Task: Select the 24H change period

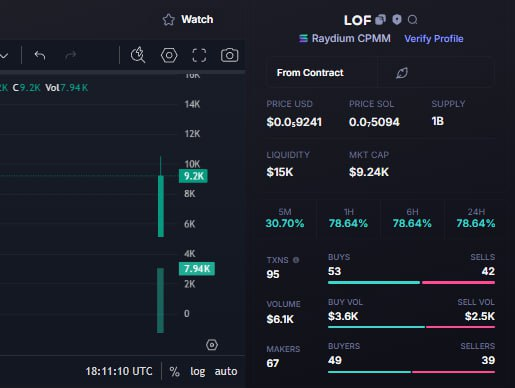Action: pos(476,218)
